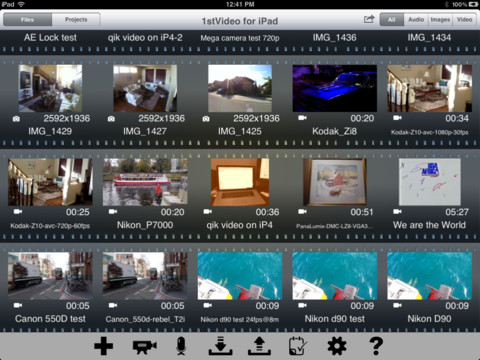Open IMG_1429 photo thumbnail

click(x=50, y=88)
